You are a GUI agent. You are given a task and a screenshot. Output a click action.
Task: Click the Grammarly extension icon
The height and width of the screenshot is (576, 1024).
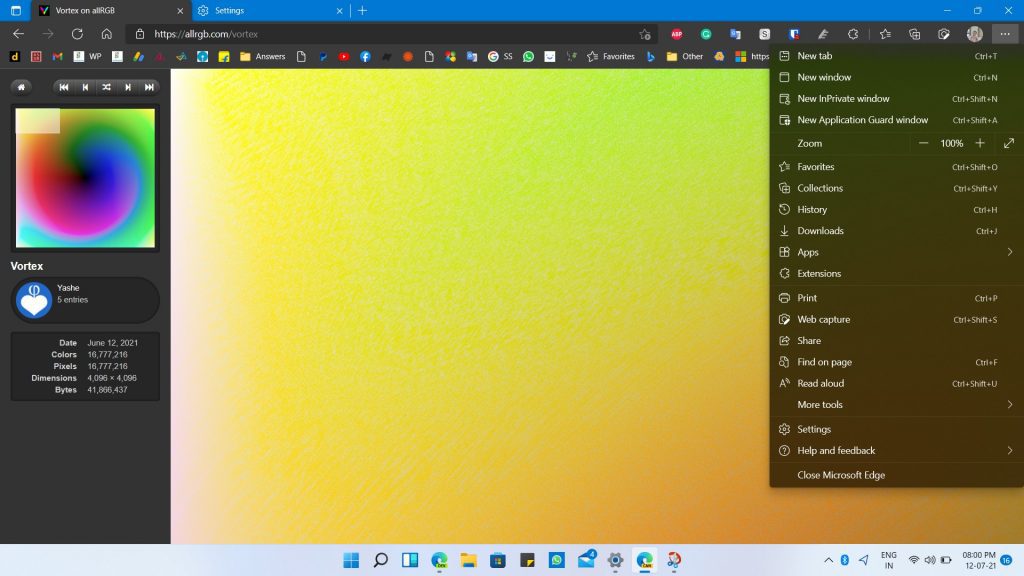click(706, 34)
